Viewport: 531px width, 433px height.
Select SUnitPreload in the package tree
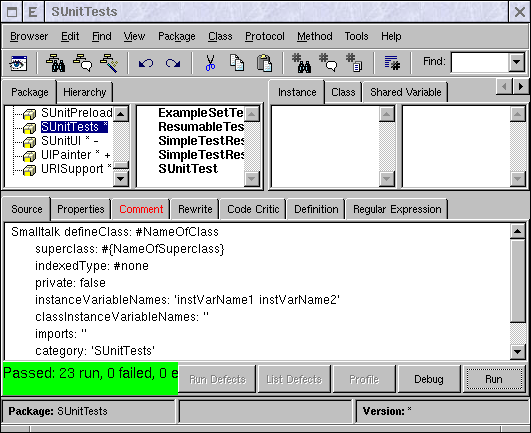77,113
